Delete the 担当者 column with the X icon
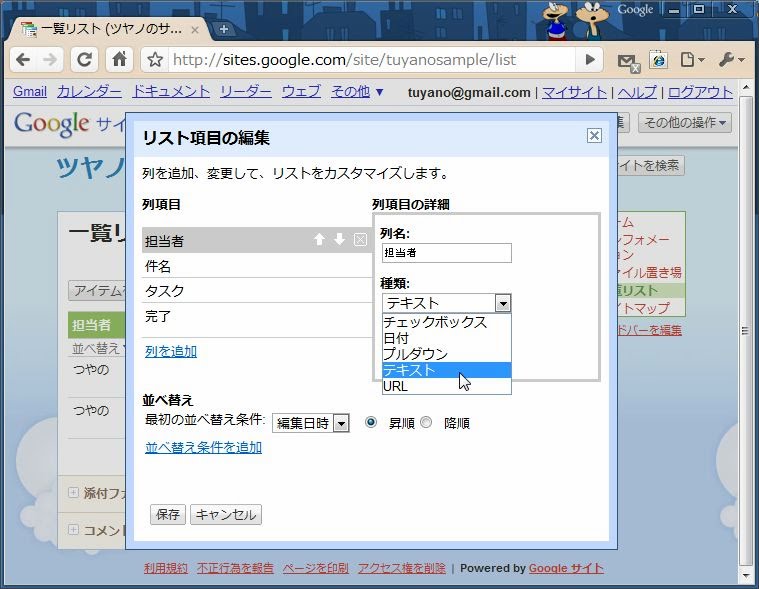This screenshot has width=759, height=589. coord(360,240)
